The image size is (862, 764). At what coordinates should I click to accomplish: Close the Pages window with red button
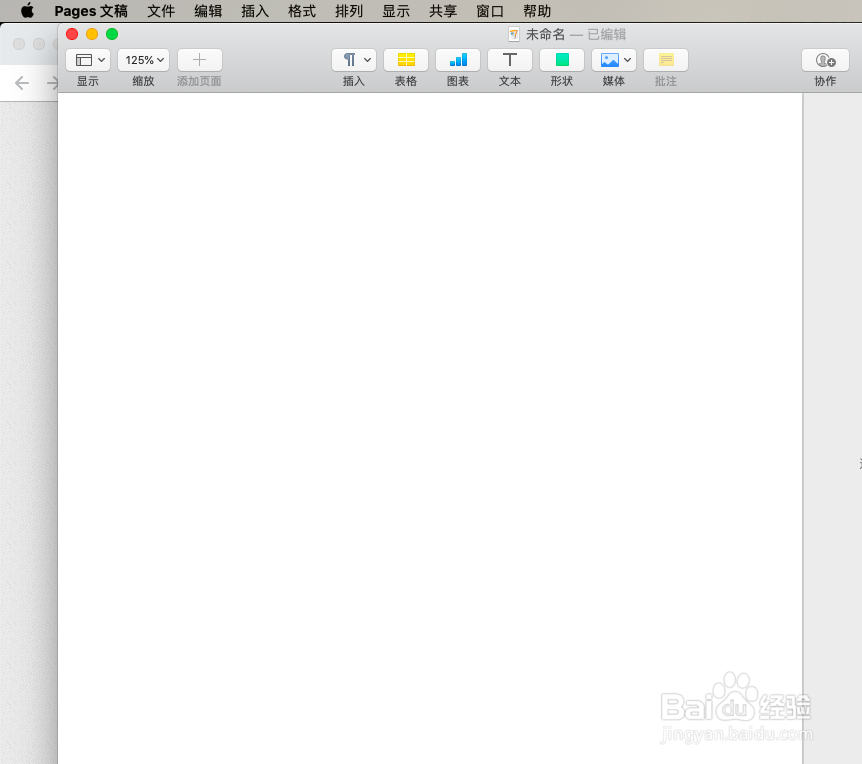(x=72, y=34)
